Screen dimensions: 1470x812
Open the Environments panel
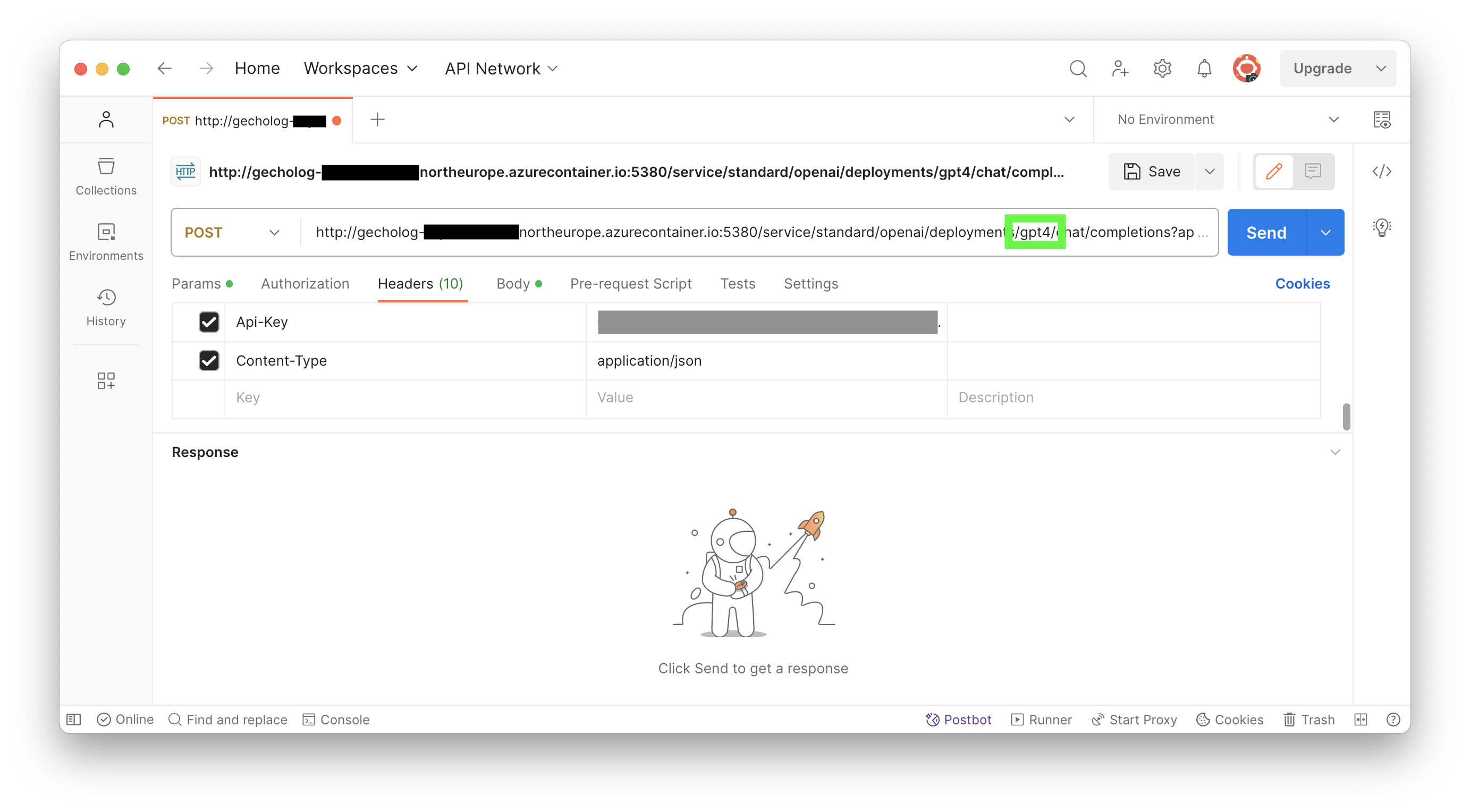point(106,240)
